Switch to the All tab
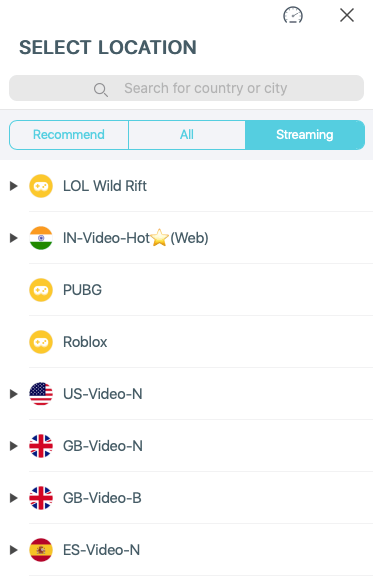 click(187, 135)
